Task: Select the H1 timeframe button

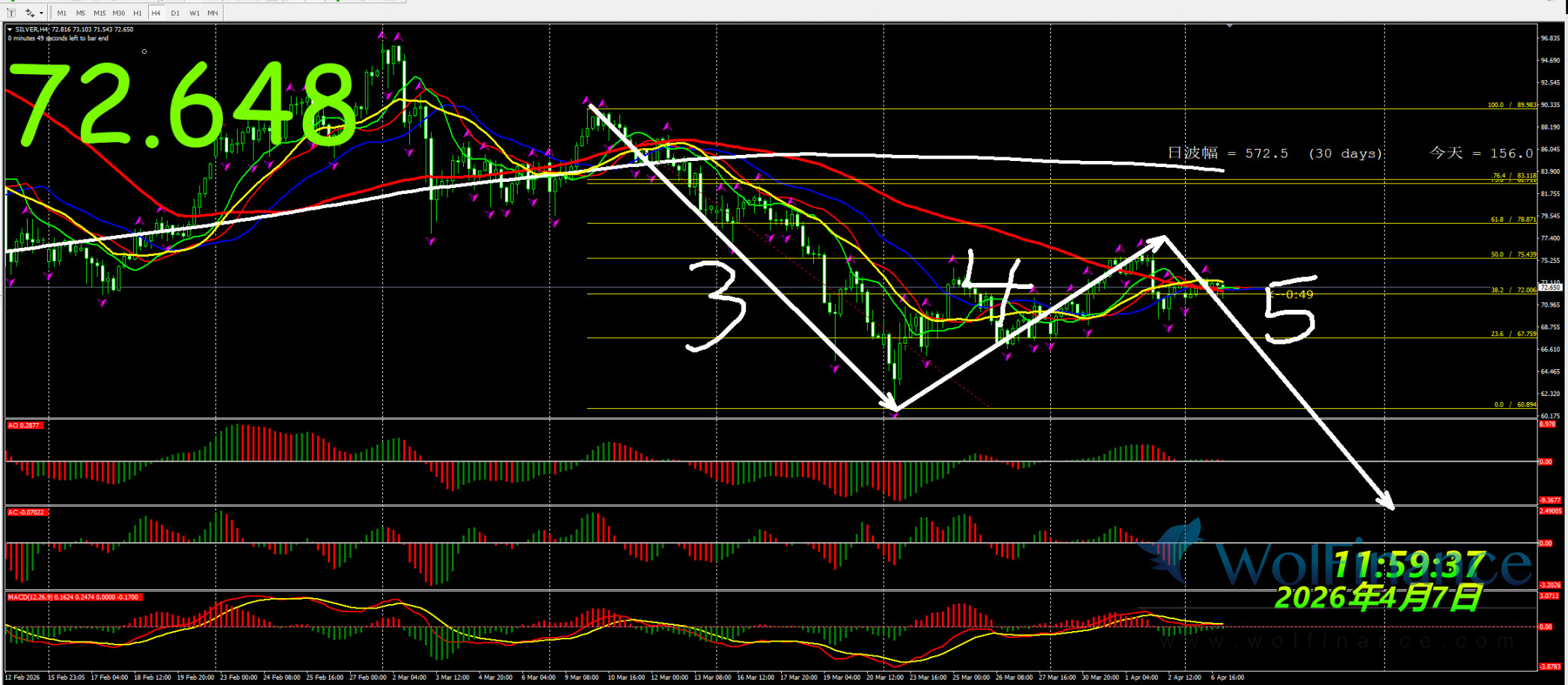Action: [x=138, y=13]
